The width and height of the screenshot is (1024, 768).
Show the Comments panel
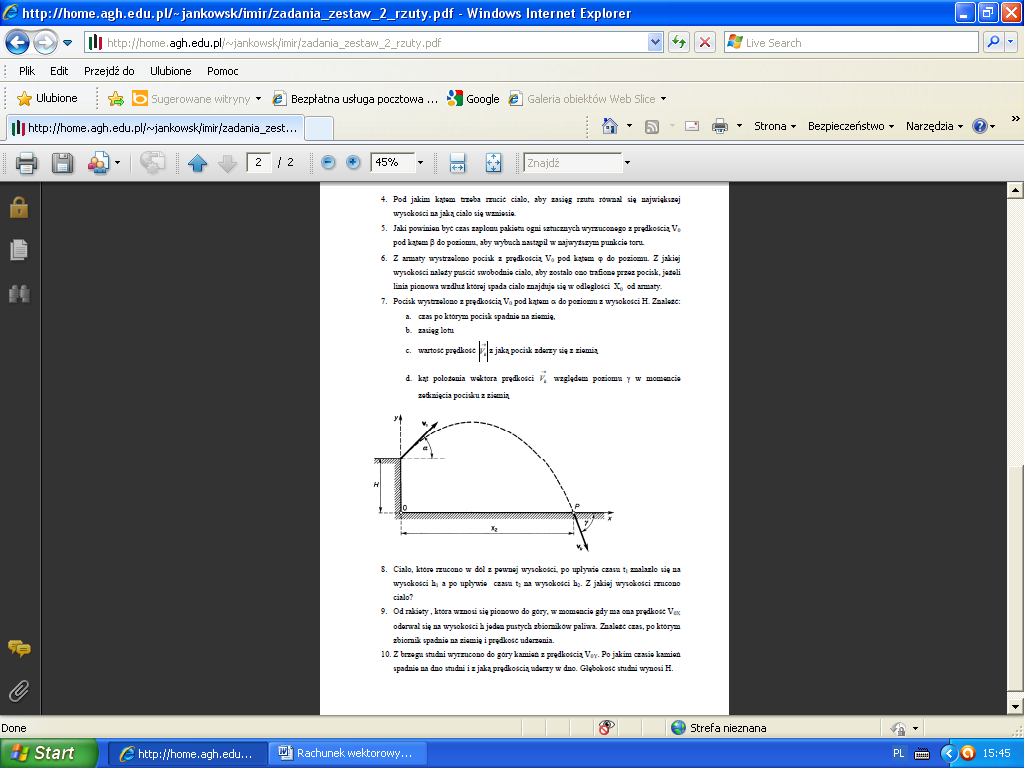pyautogui.click(x=18, y=648)
